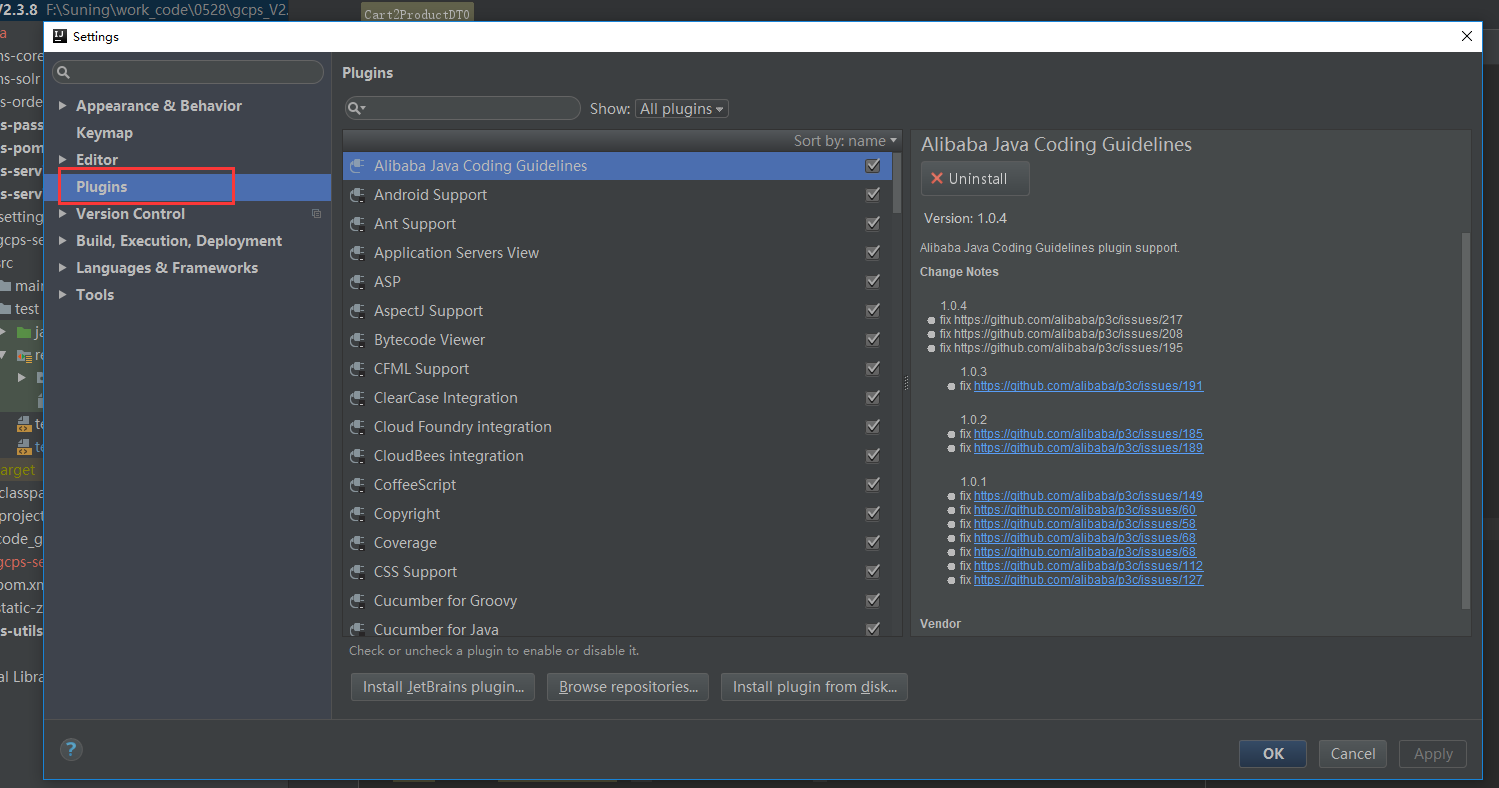This screenshot has width=1499, height=788.
Task: Click the plugin description panel scrollbar
Action: [1466, 420]
